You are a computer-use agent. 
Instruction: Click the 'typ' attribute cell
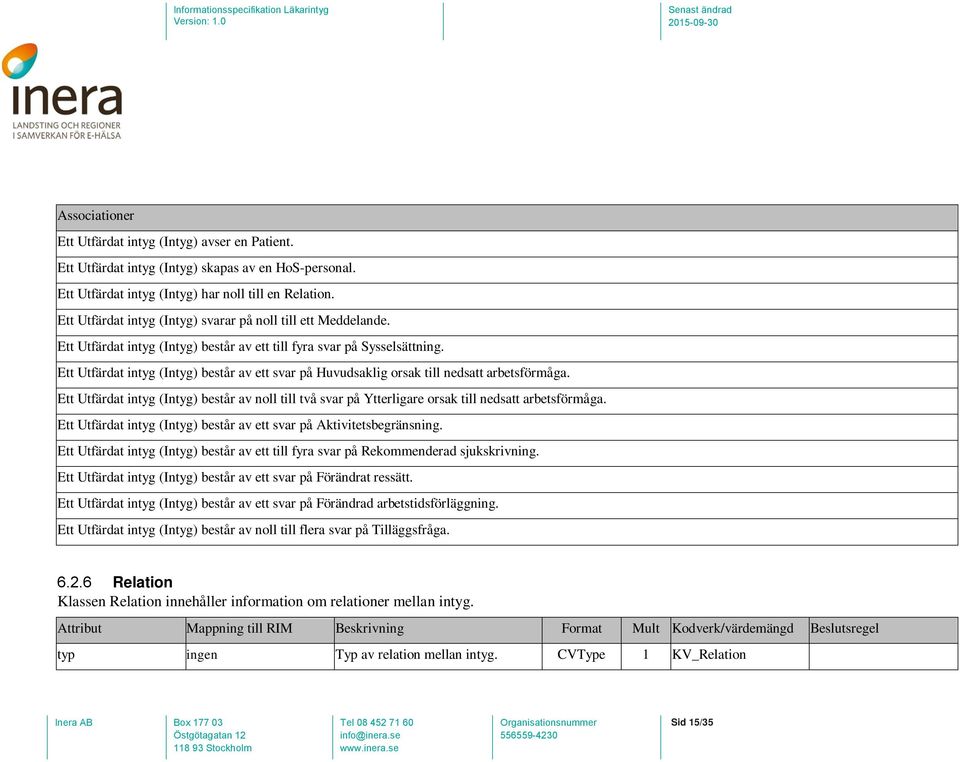click(121, 656)
